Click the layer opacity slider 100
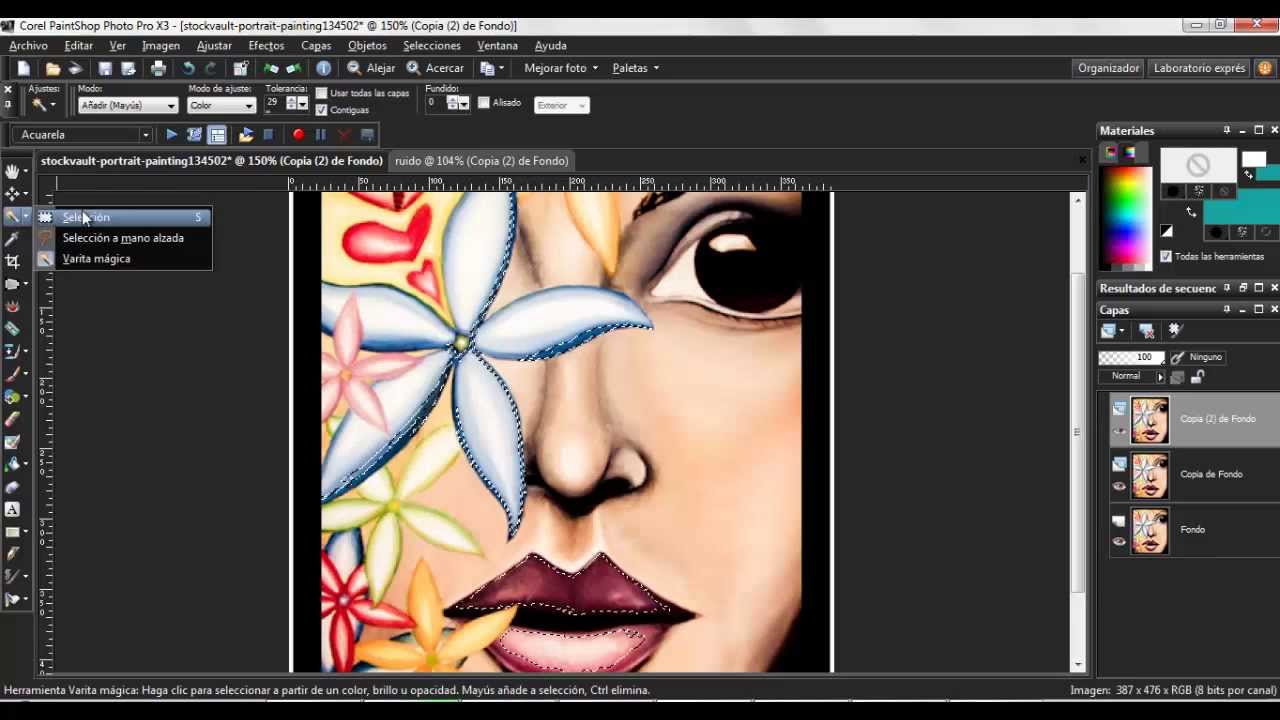The image size is (1280, 720). tap(1131, 357)
